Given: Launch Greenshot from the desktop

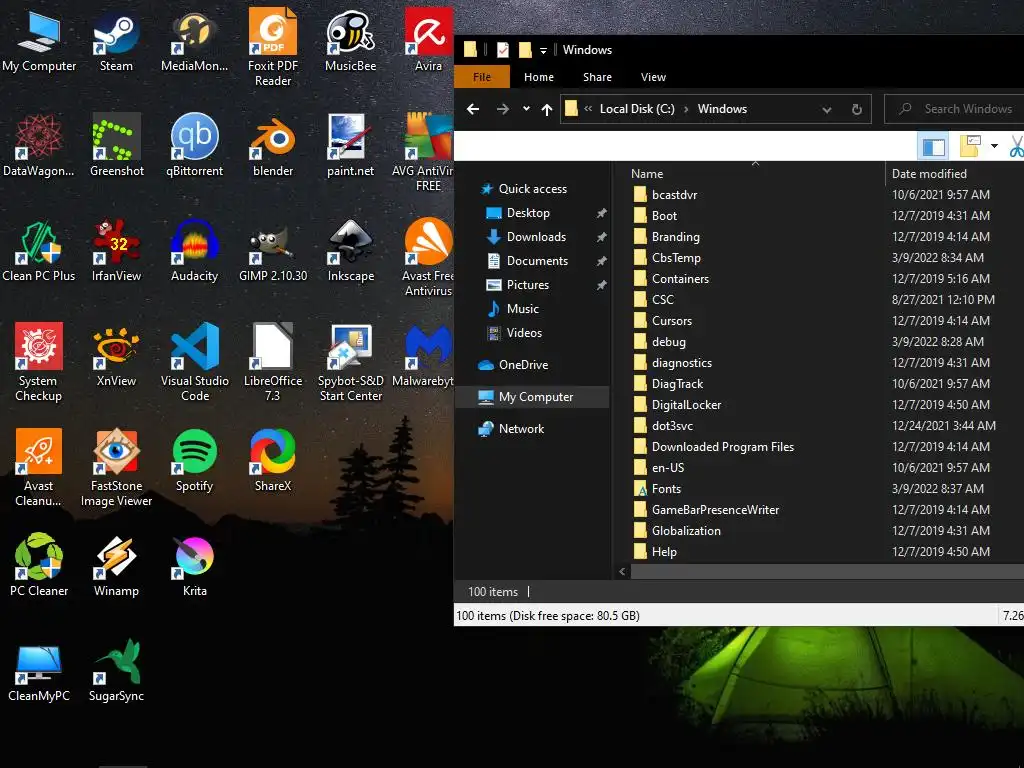Looking at the screenshot, I should coord(117,145).
